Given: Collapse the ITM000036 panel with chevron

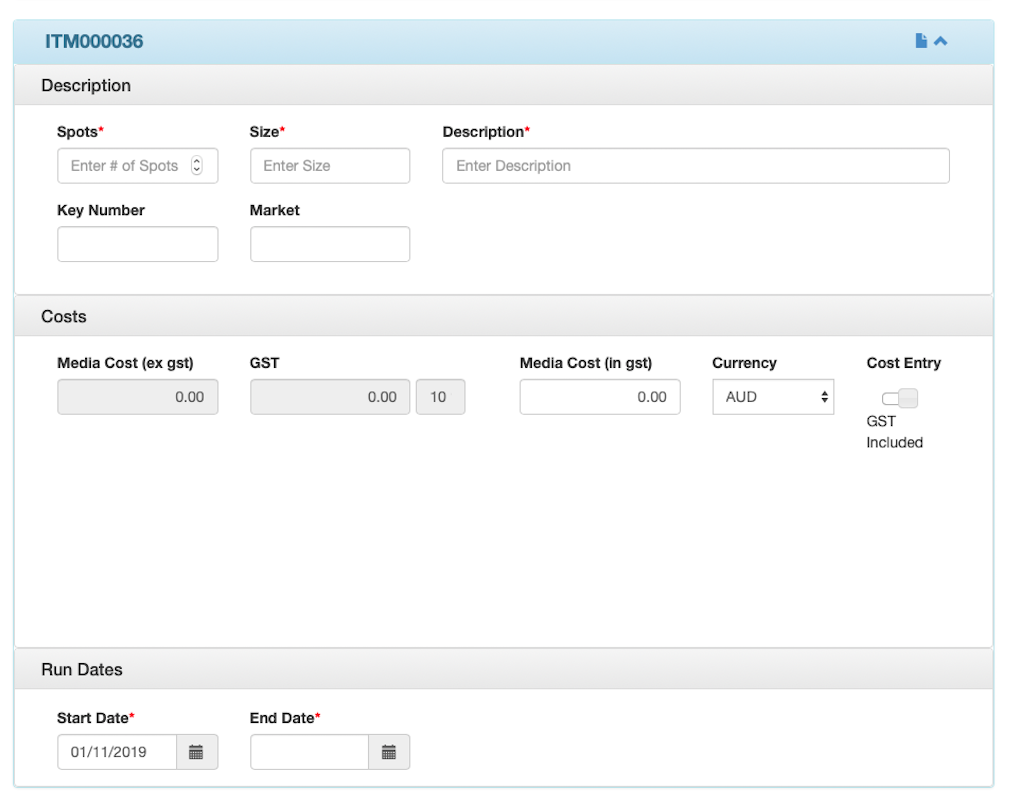Looking at the screenshot, I should 940,41.
